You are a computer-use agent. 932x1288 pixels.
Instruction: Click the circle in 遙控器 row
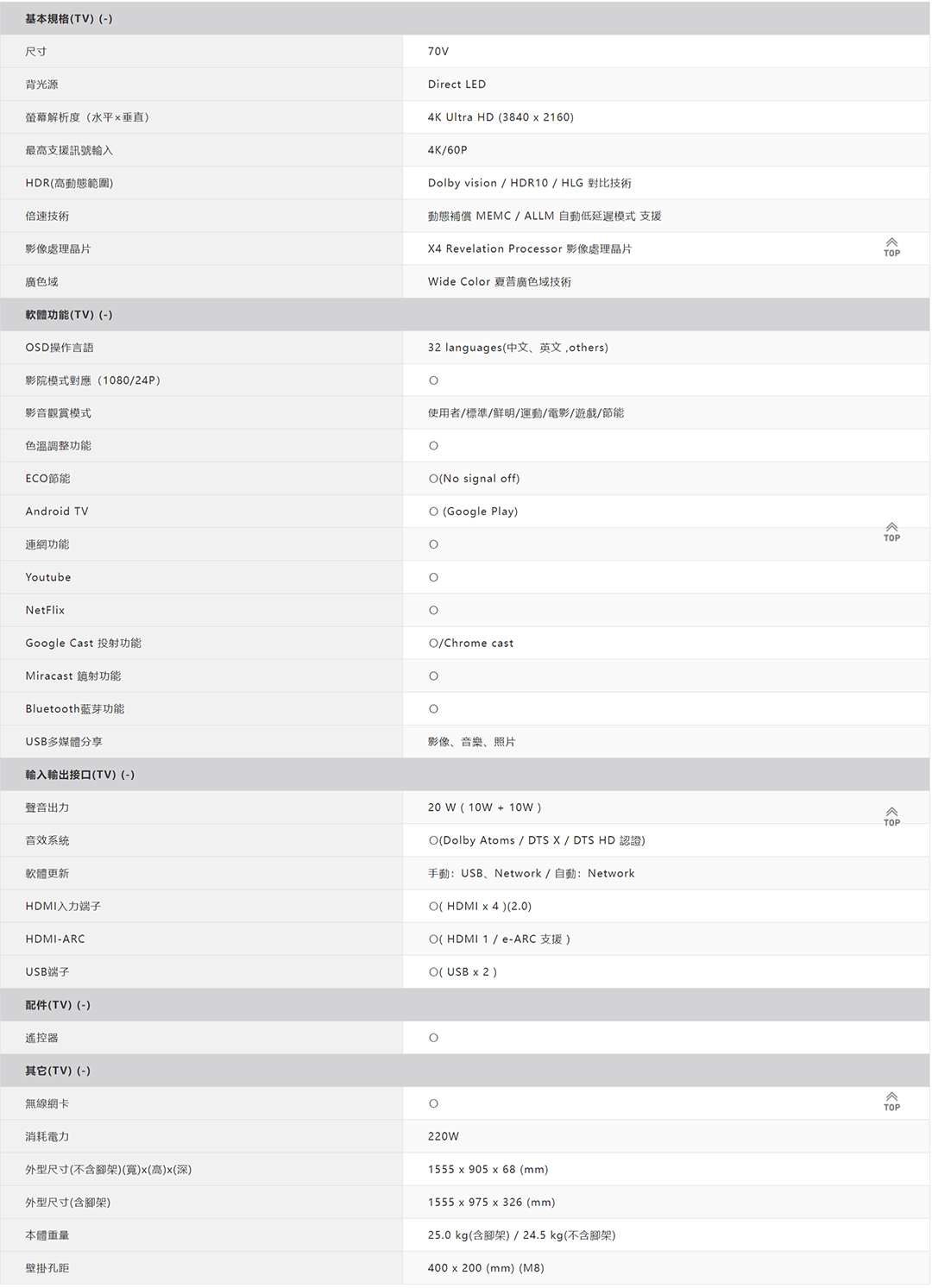pos(433,1038)
